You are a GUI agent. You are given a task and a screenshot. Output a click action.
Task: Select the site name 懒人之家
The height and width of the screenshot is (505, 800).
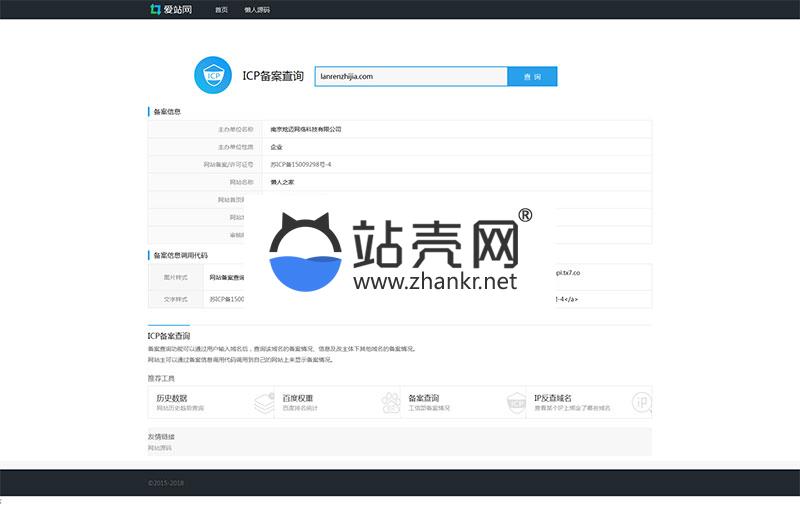click(282, 182)
